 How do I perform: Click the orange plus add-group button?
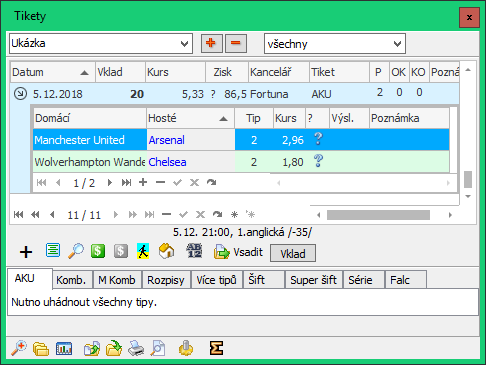(212, 43)
